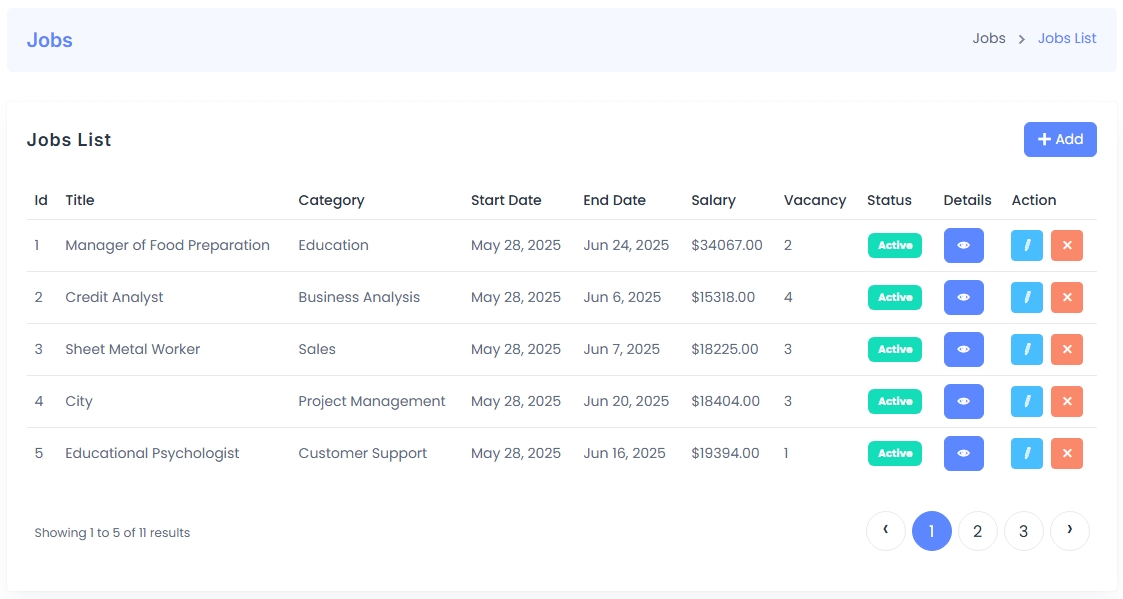Edit the City job row

1026,401
